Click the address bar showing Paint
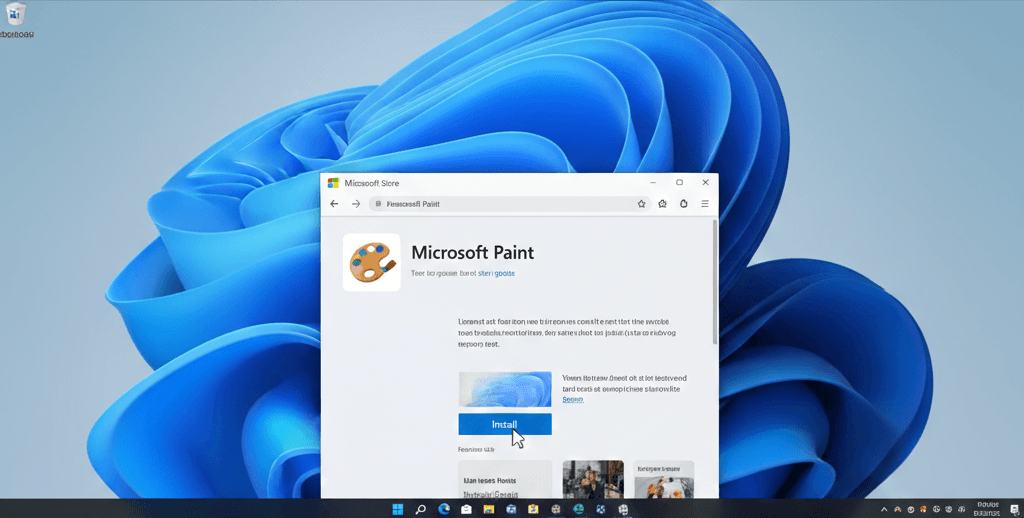Viewport: 1024px width, 518px height. coord(500,204)
